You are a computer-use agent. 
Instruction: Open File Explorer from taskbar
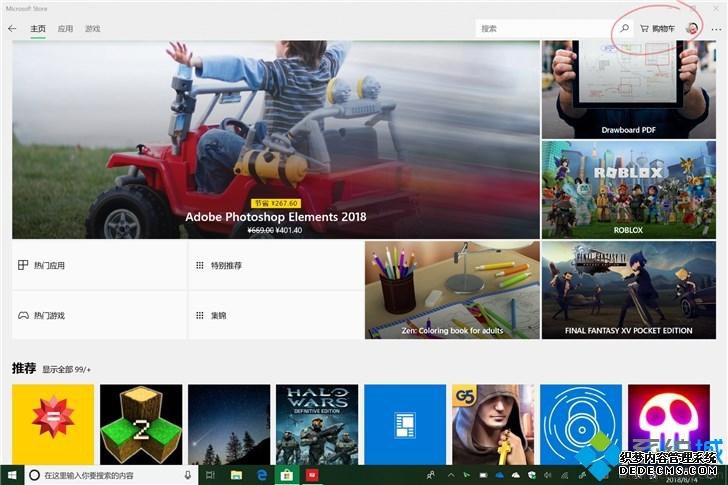(x=236, y=475)
